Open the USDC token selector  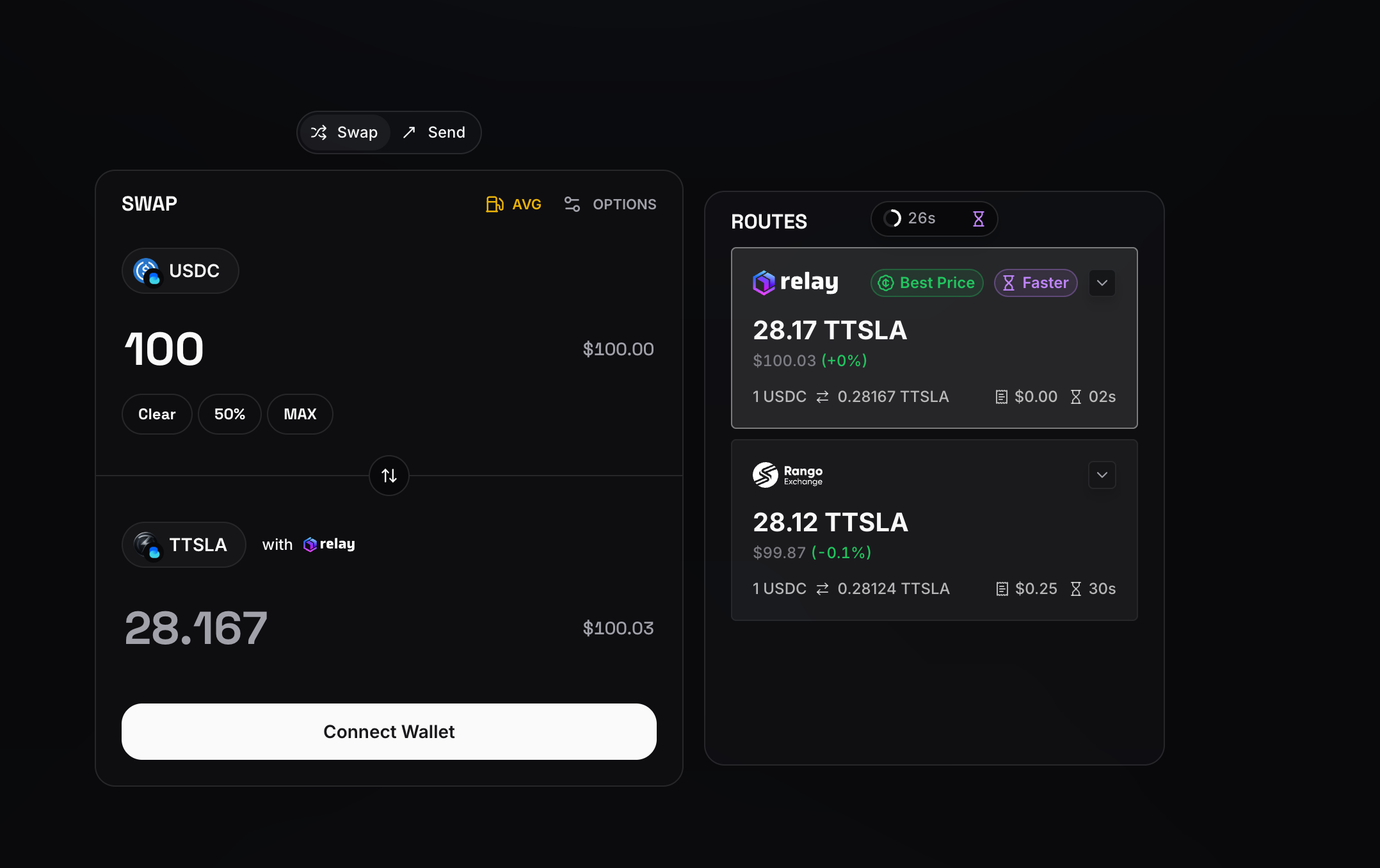tap(180, 271)
